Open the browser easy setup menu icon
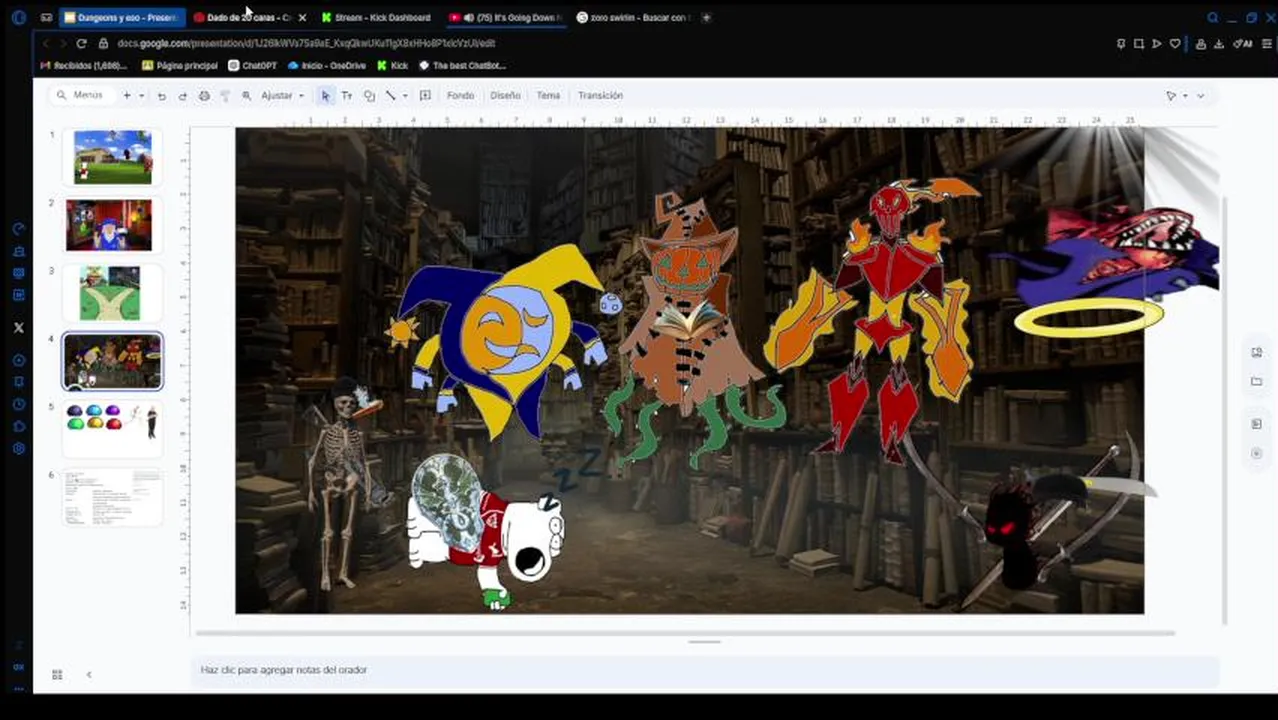 [x=1268, y=43]
